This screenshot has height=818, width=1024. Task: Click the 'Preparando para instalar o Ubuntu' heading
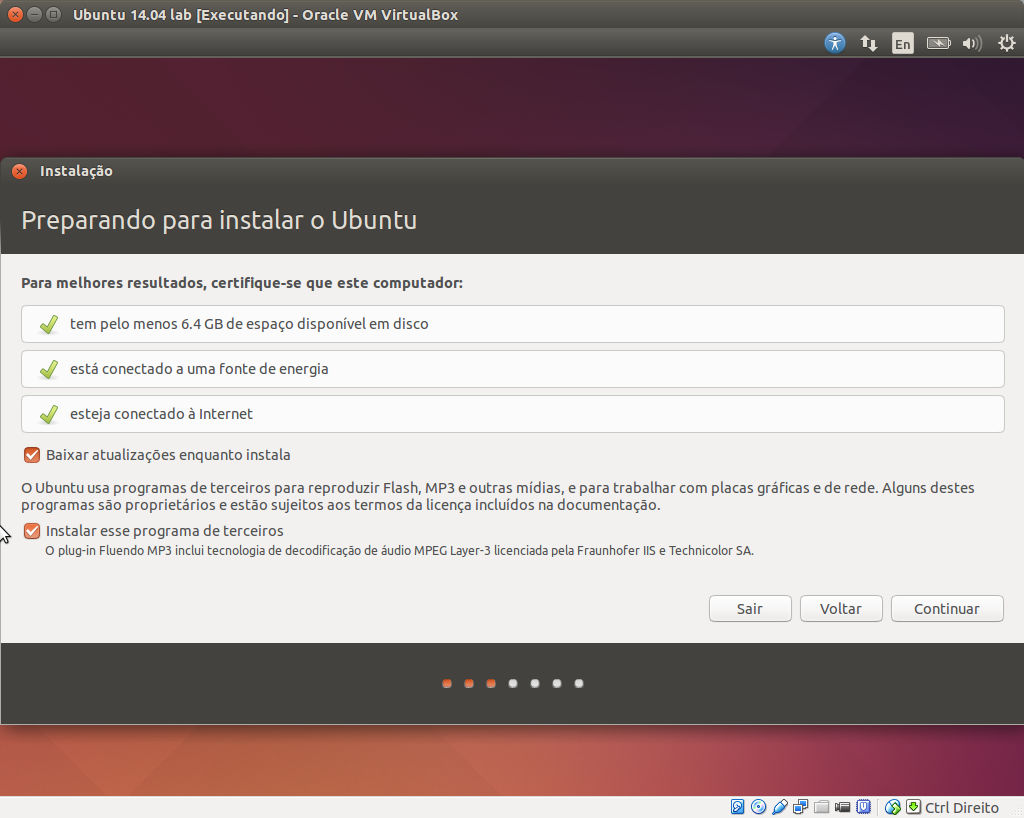coord(219,220)
